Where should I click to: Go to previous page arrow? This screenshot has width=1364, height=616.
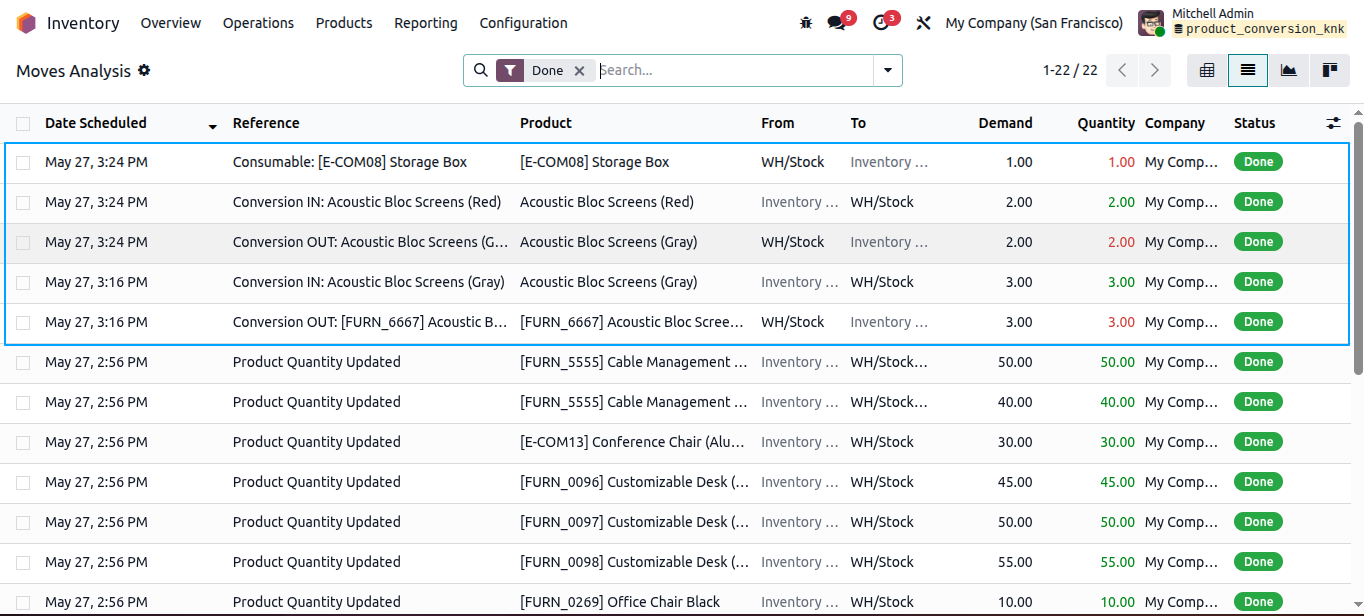tap(1122, 70)
